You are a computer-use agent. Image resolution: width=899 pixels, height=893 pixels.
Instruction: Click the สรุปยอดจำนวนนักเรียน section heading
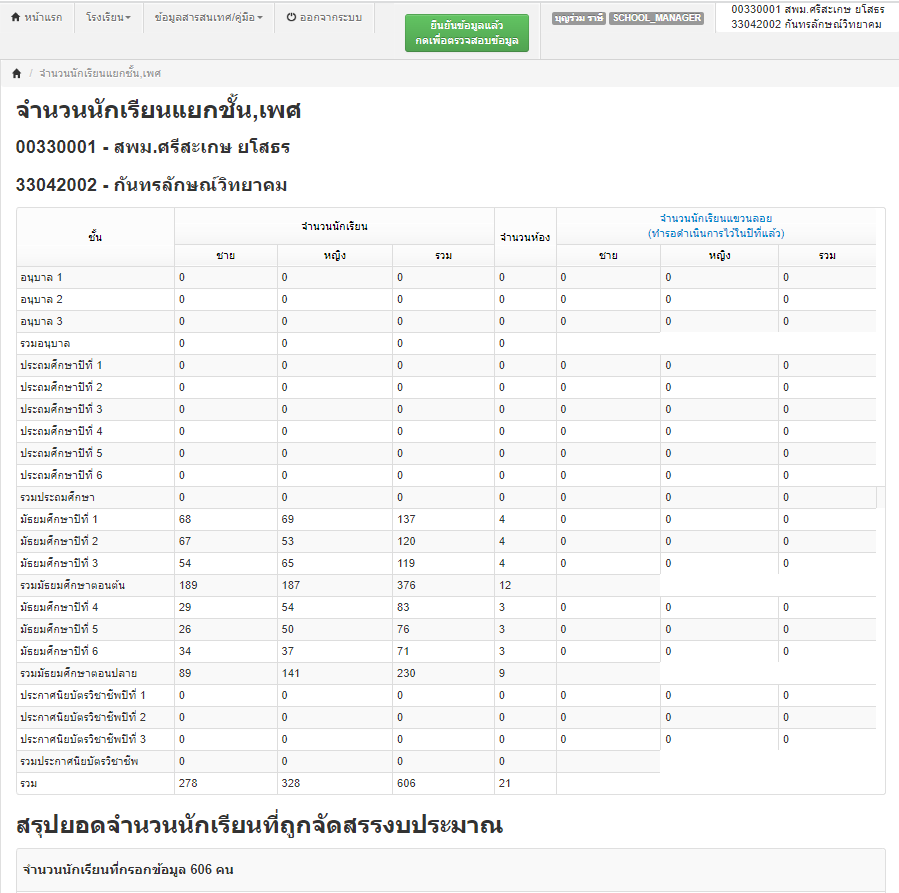tap(260, 825)
